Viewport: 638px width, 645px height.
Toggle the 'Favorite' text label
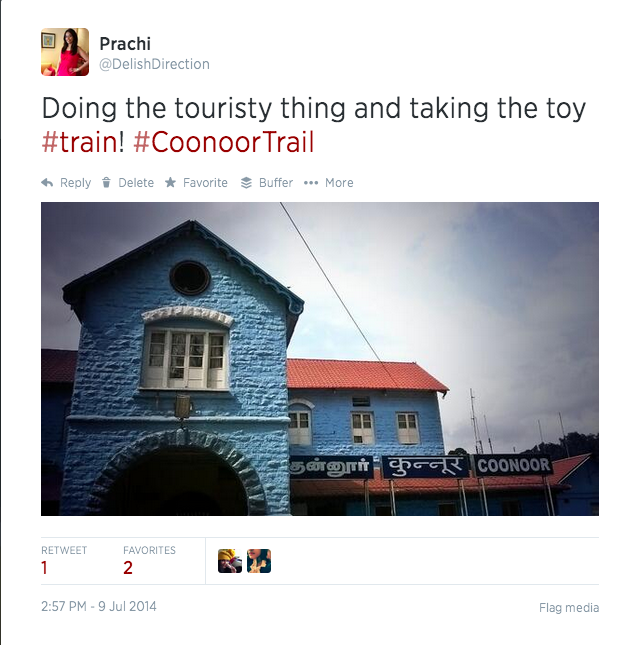point(205,183)
